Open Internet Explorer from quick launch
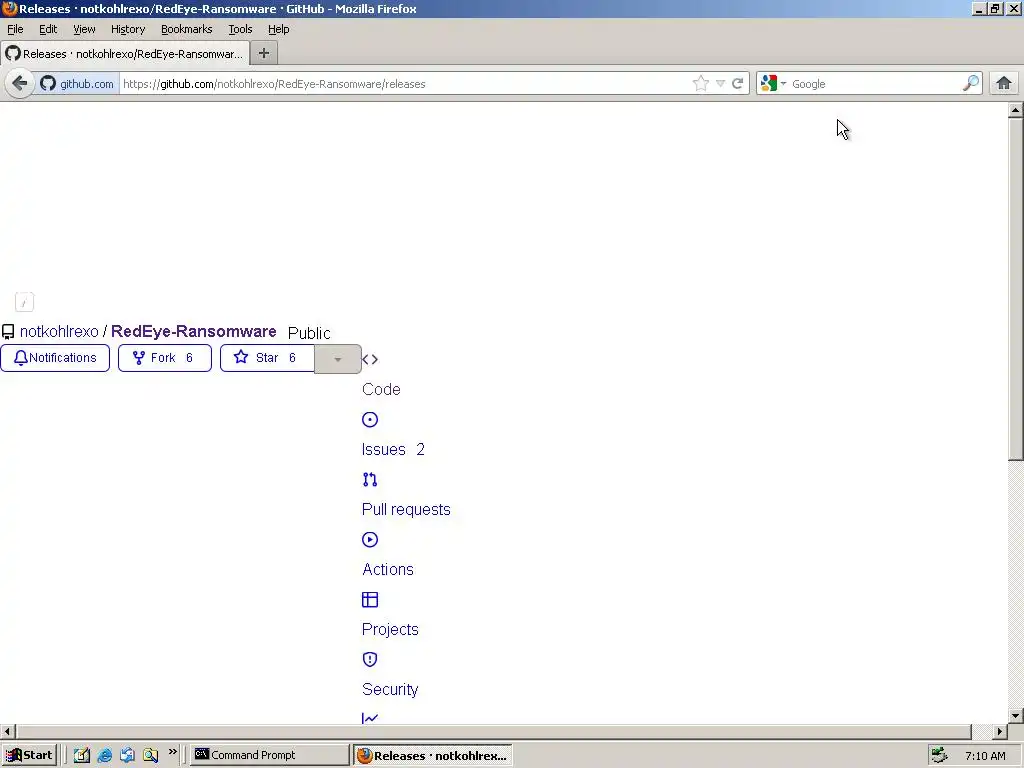This screenshot has height=768, width=1024. (104, 756)
